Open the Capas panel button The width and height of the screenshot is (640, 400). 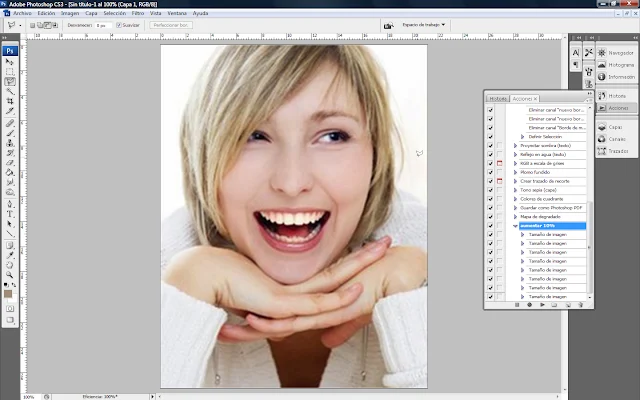click(x=609, y=127)
